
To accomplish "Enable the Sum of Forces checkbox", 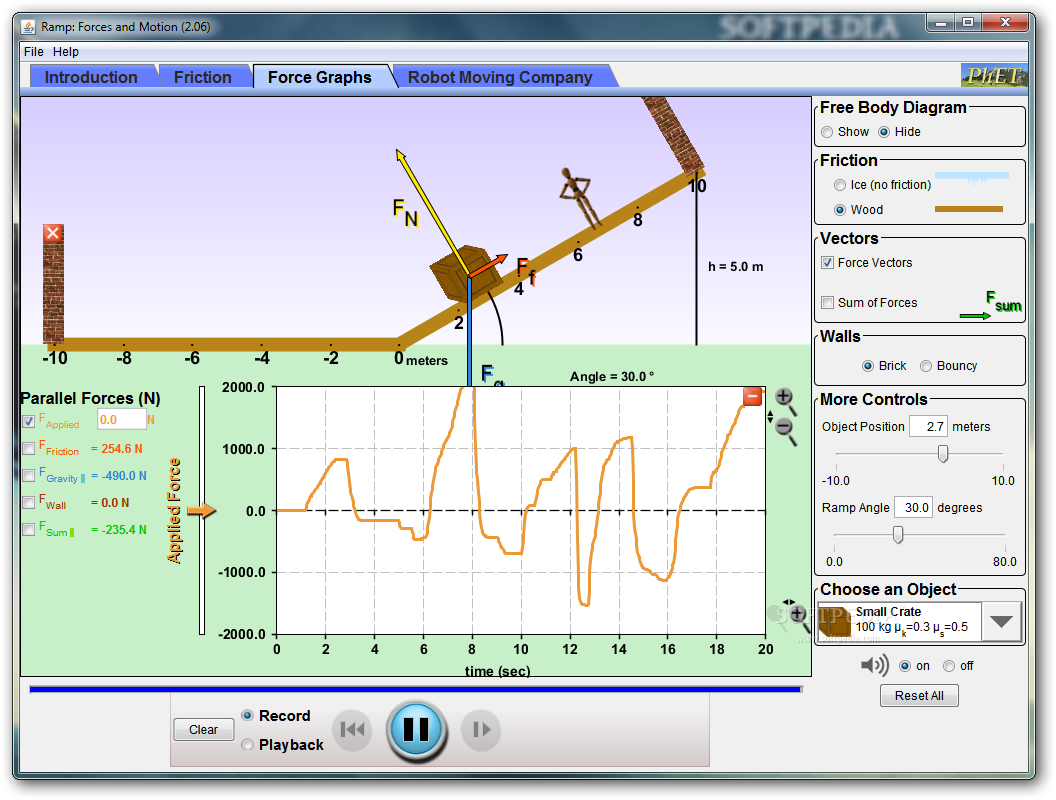I will tap(828, 302).
